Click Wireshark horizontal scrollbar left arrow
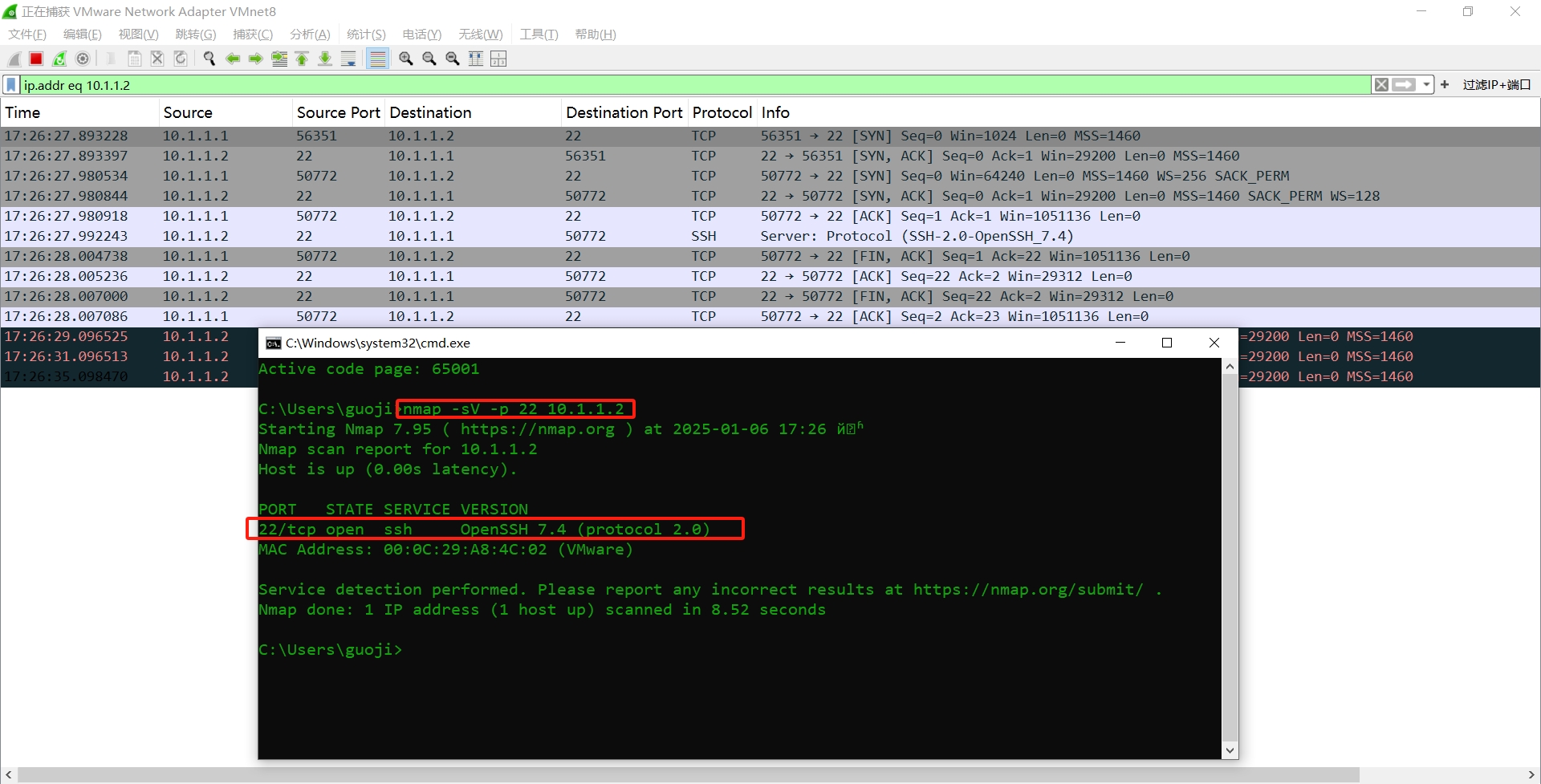This screenshot has width=1541, height=784. point(8,774)
